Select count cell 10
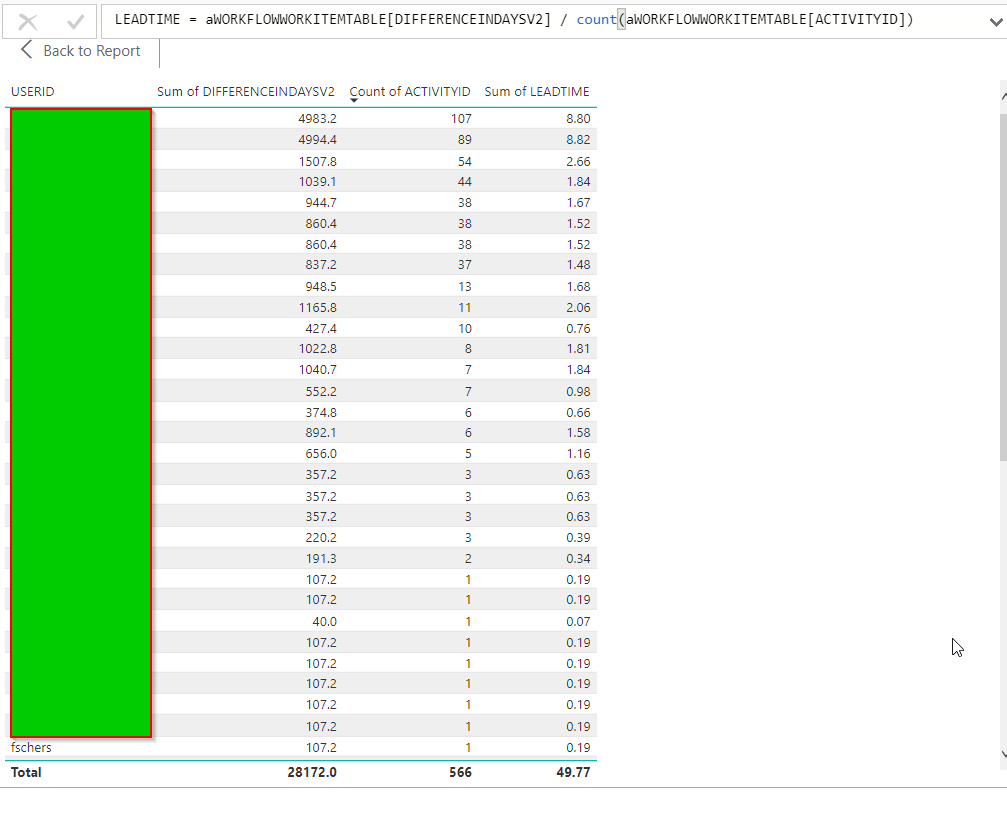 [x=464, y=328]
